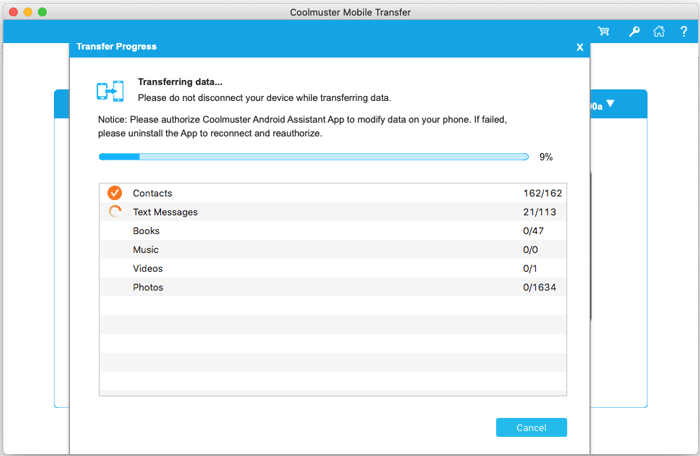Click the Transfer Progress dialog title
Image resolution: width=700 pixels, height=456 pixels.
click(116, 46)
